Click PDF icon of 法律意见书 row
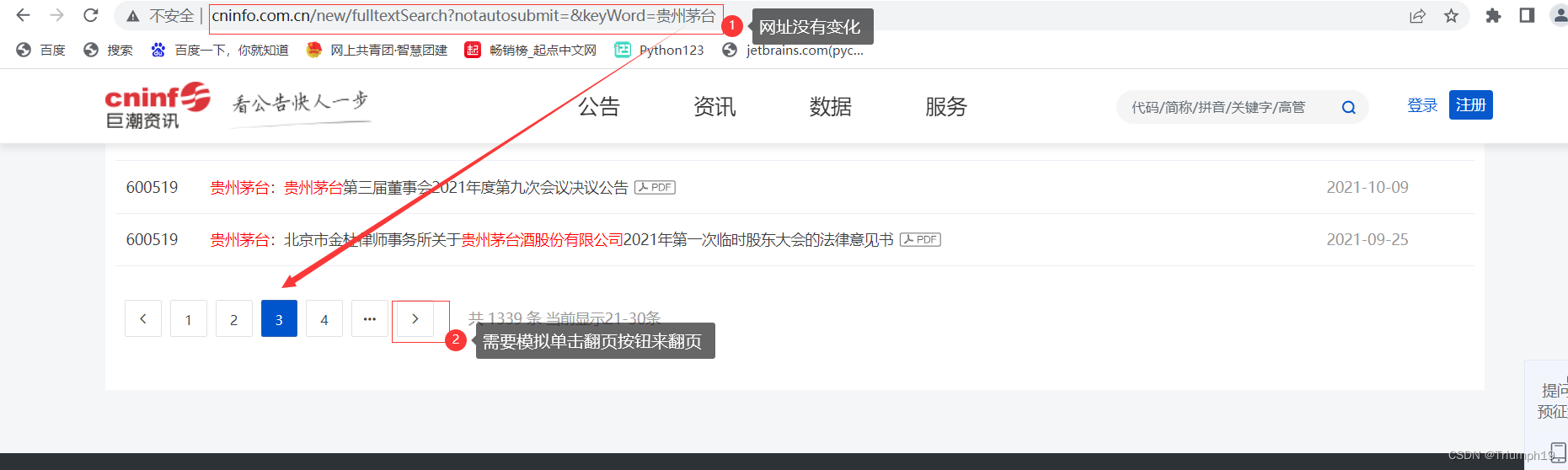Screen dimensions: 1568x470 tap(920, 239)
